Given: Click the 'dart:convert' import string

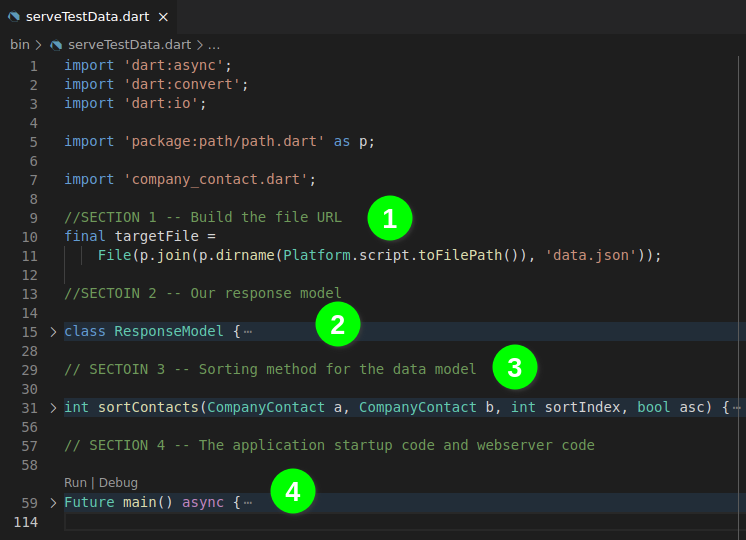Looking at the screenshot, I should 182,84.
